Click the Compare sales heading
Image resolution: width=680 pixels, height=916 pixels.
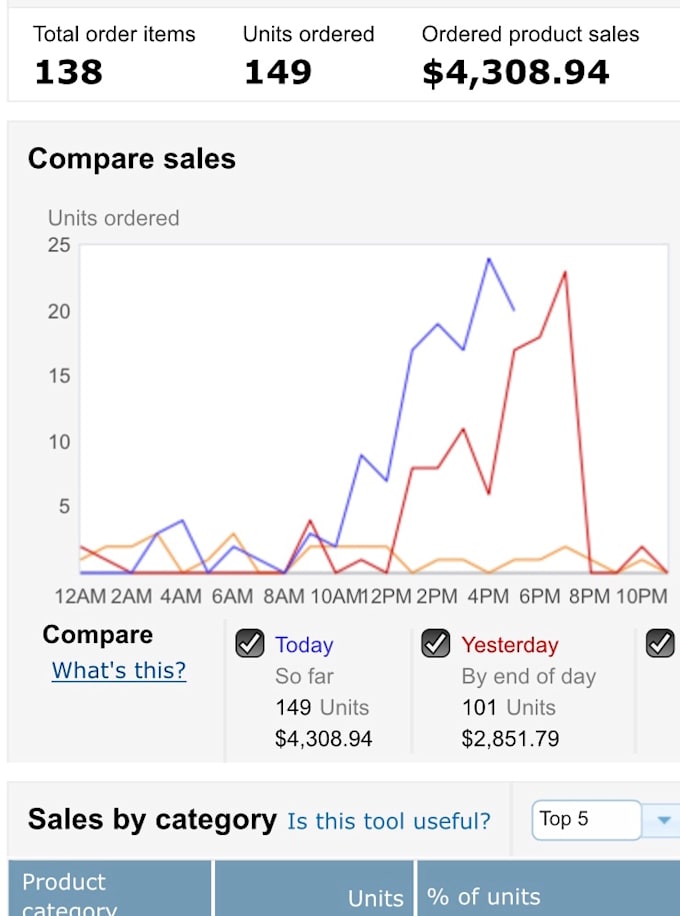[132, 159]
